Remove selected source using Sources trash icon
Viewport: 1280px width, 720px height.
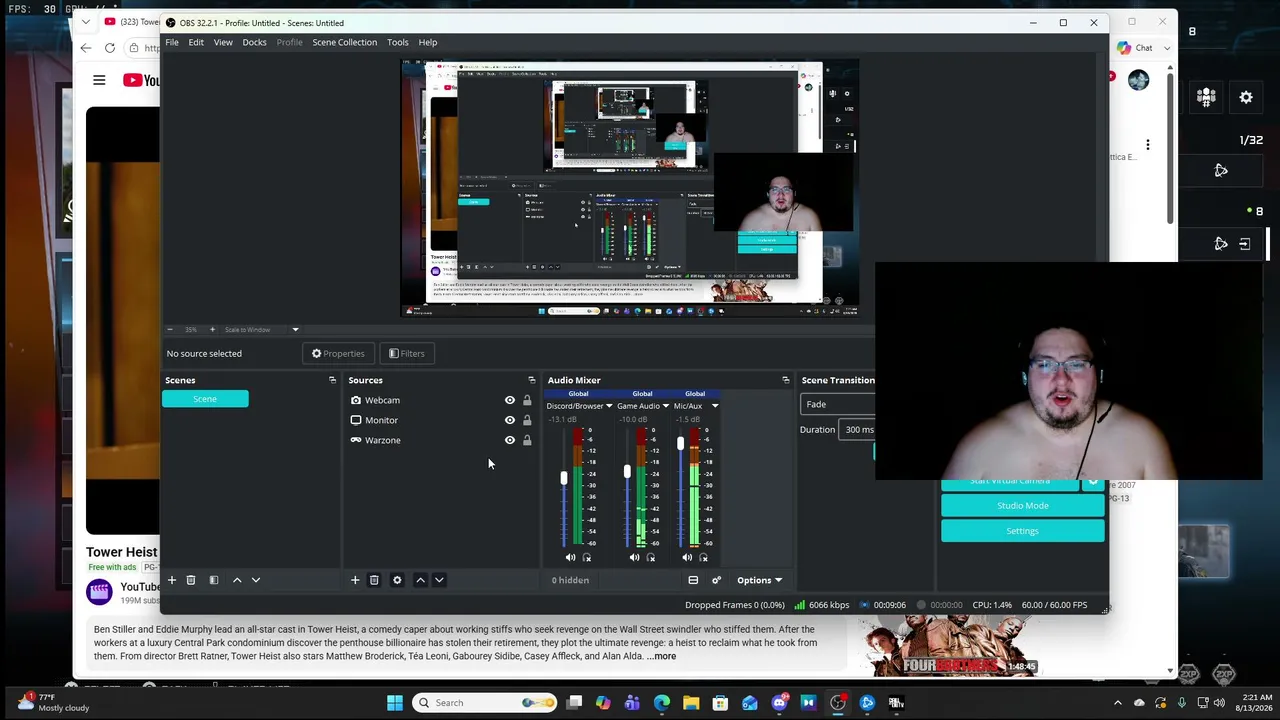374,580
